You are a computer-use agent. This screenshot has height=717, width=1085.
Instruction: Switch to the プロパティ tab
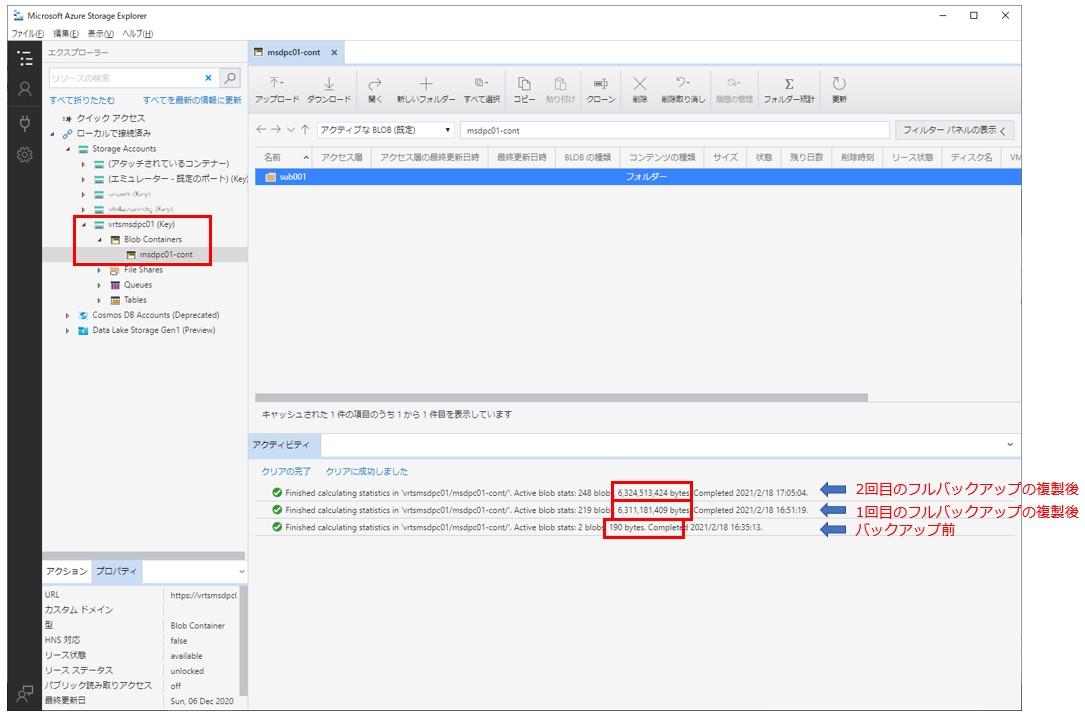[x=116, y=571]
